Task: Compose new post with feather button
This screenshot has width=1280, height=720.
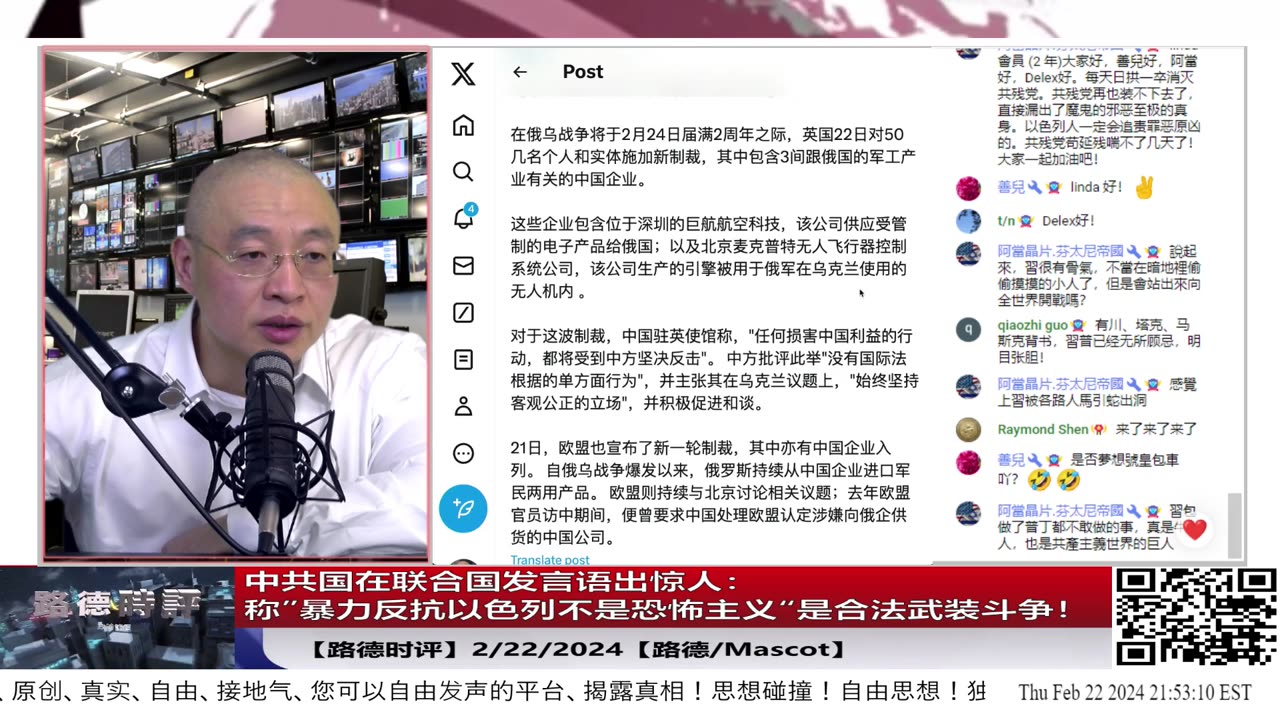Action: tap(463, 508)
